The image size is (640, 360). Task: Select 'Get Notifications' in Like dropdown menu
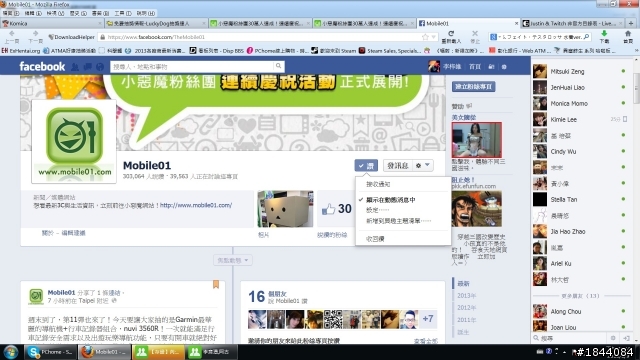point(378,184)
